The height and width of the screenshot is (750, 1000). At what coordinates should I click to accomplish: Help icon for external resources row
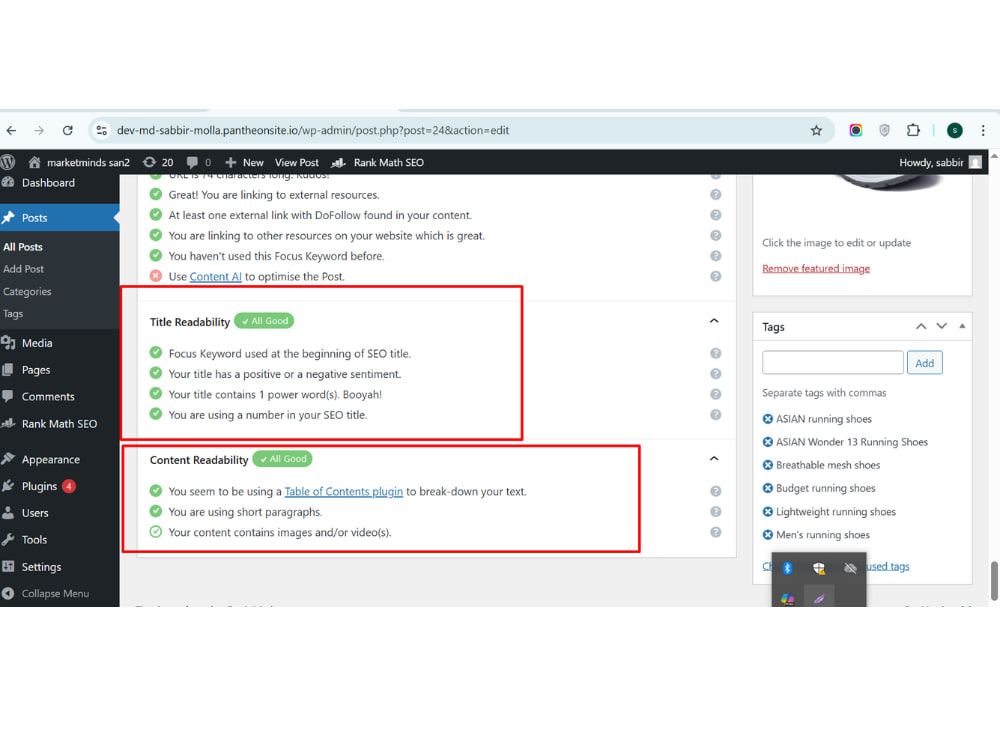(x=716, y=195)
